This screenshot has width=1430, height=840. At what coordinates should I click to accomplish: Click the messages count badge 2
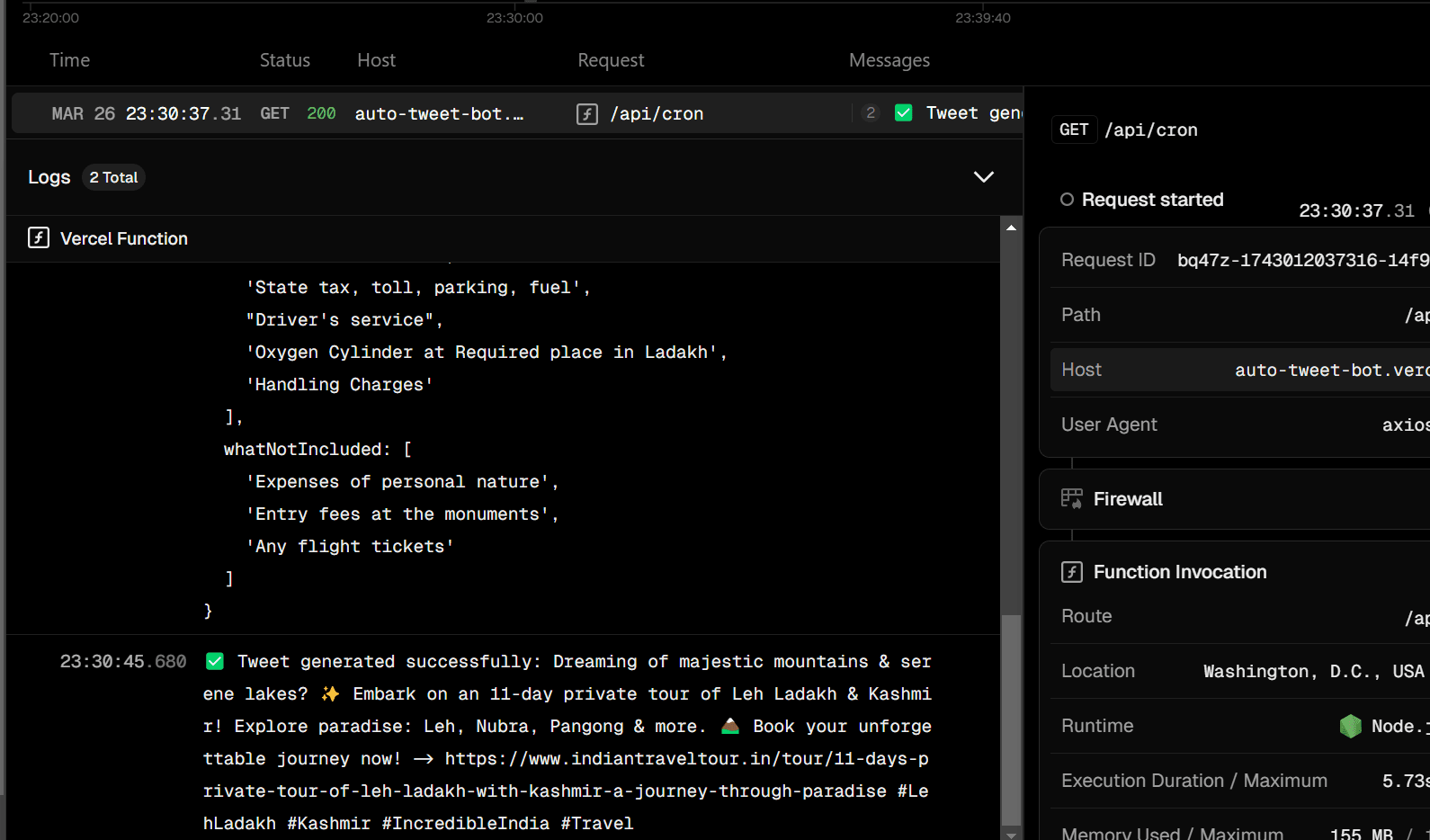click(871, 112)
